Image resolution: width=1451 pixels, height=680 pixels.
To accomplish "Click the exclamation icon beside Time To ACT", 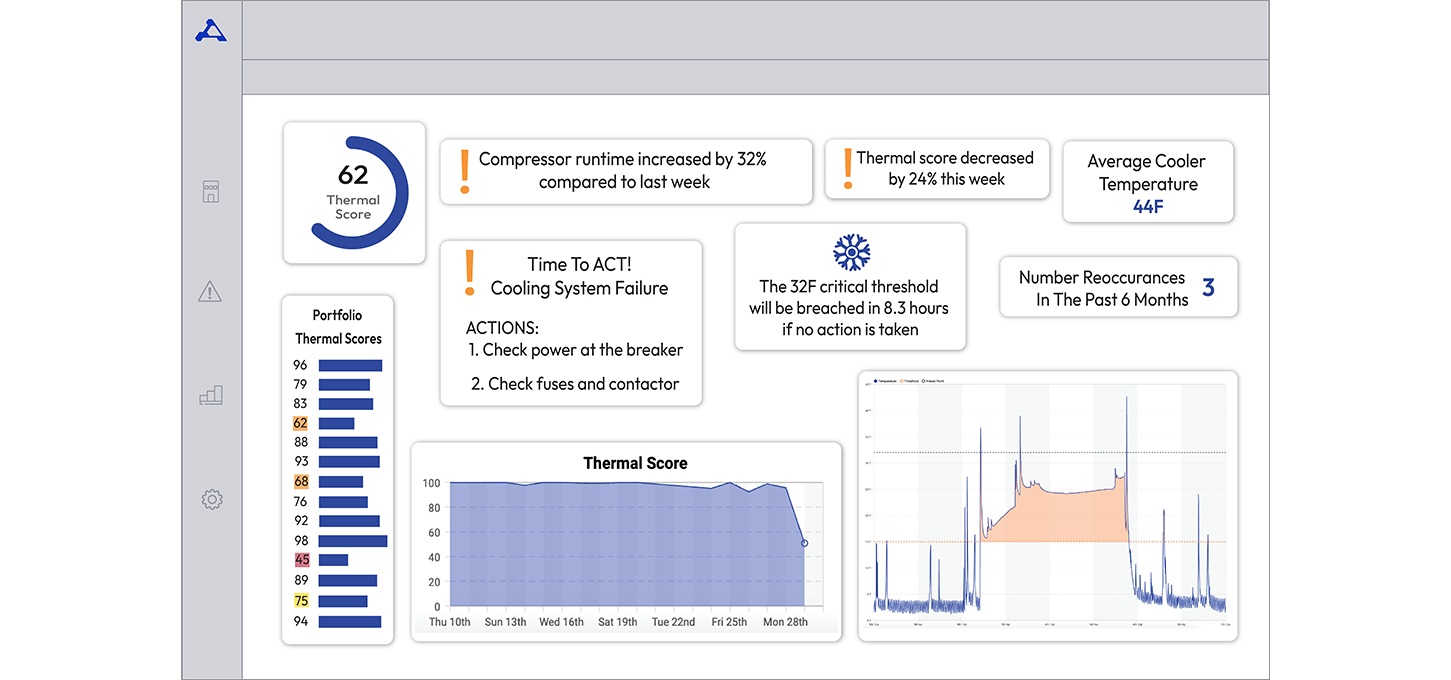I will pos(468,273).
